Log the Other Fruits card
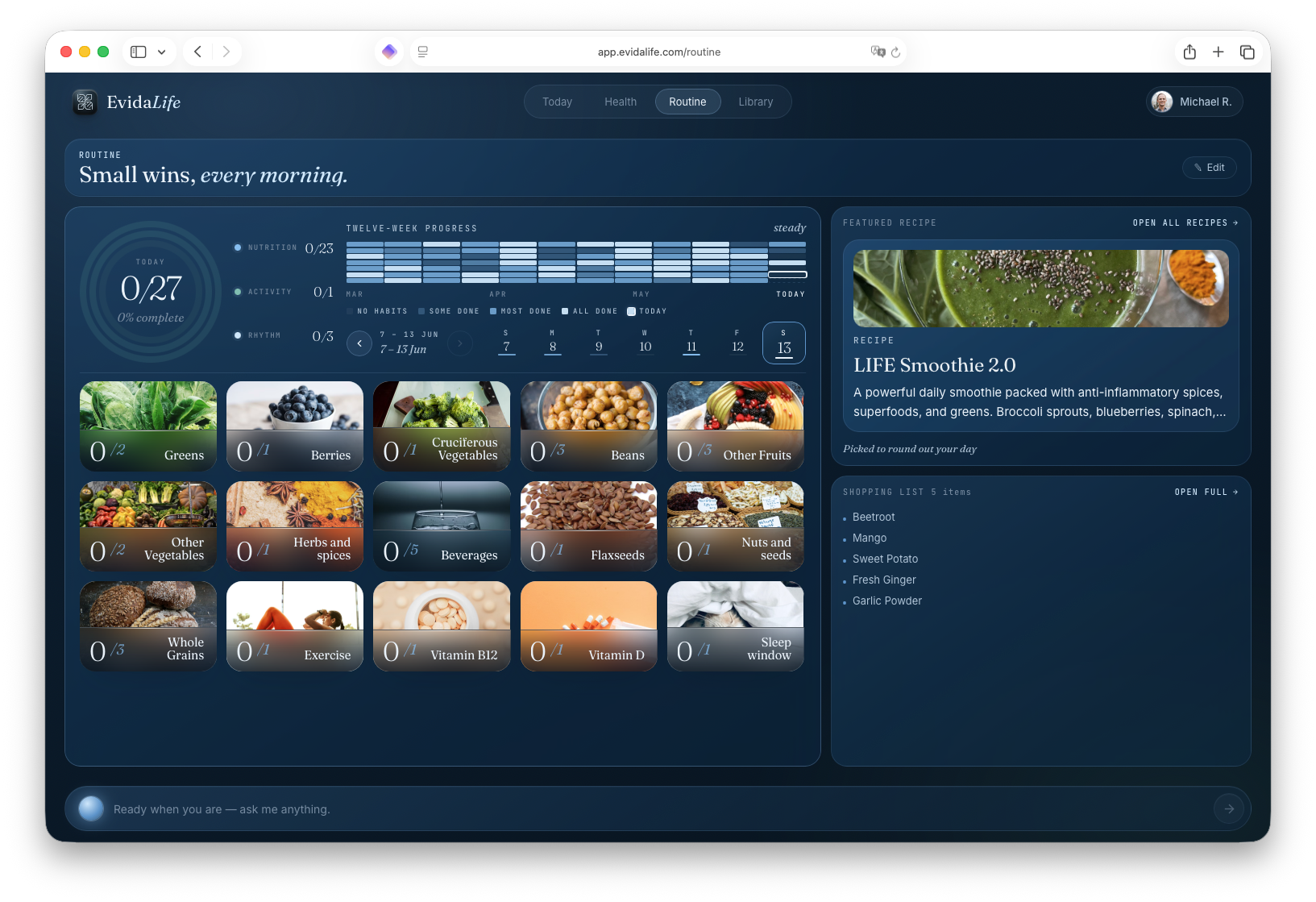The width and height of the screenshot is (1316, 902). pos(736,426)
